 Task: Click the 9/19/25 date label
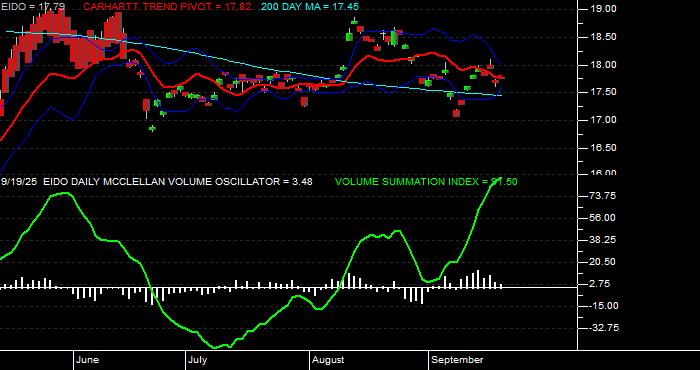[x=19, y=182]
